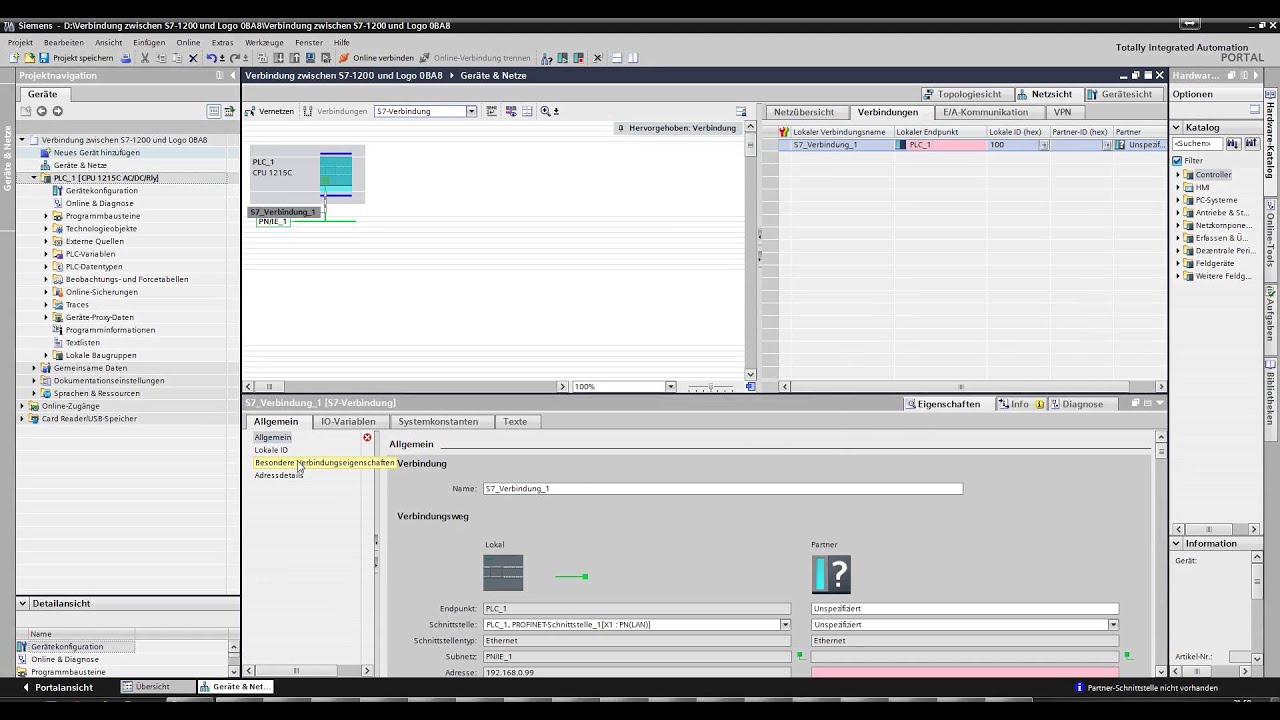Screen dimensions: 1280x720
Task: Click the undo arrow icon
Action: click(211, 58)
